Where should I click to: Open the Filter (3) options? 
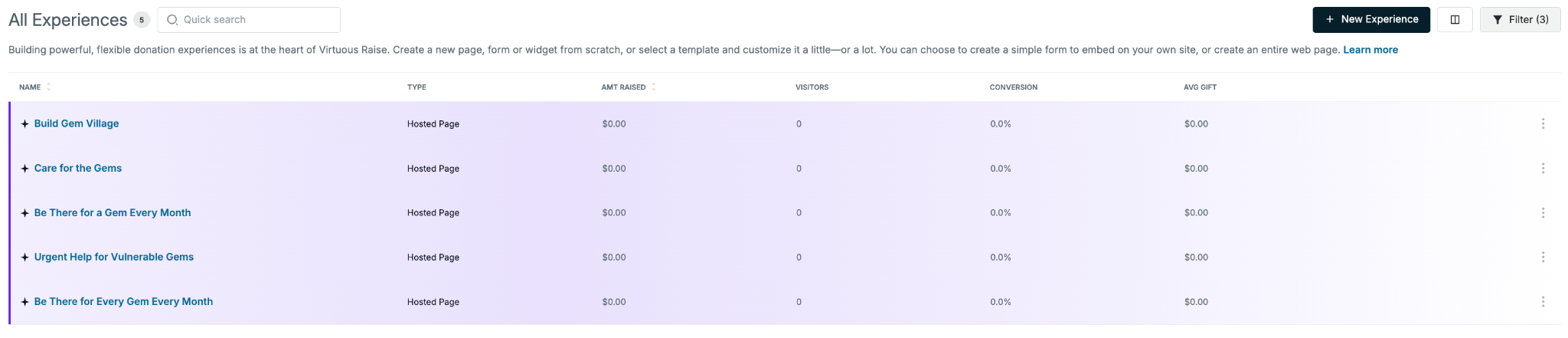pyautogui.click(x=1520, y=20)
